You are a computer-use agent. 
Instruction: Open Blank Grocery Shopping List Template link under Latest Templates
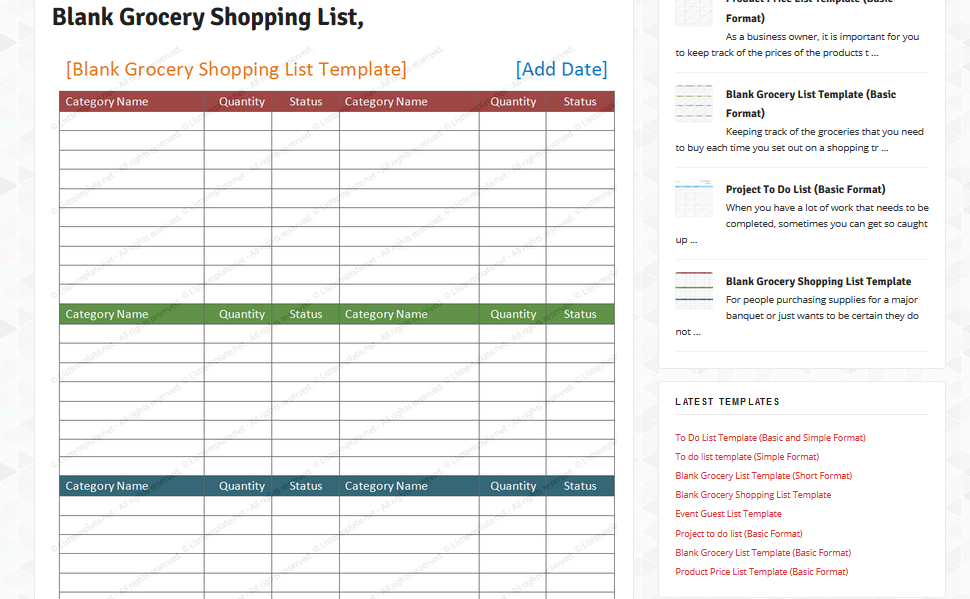point(752,495)
